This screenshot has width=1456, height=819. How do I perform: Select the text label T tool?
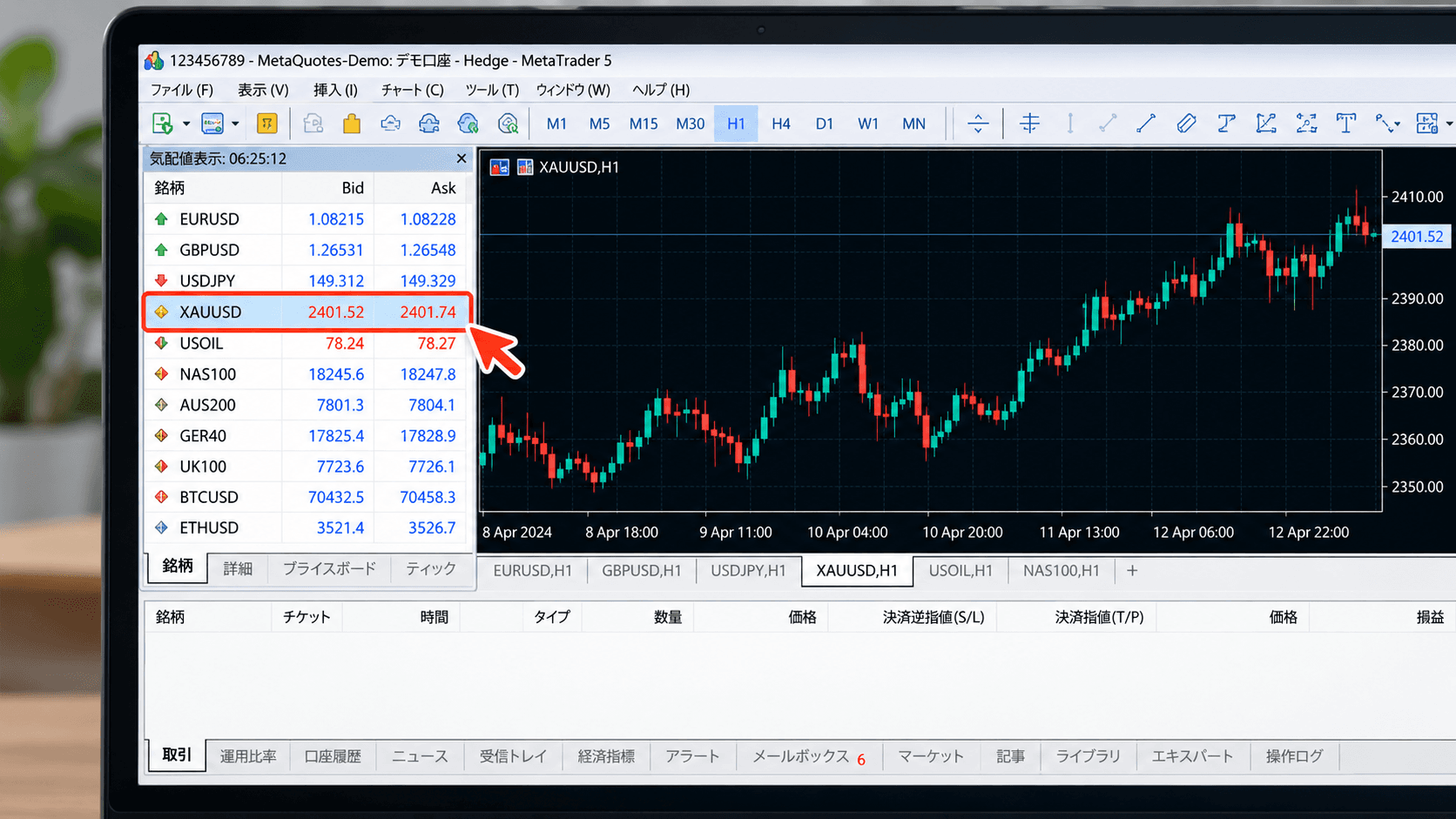(1346, 124)
